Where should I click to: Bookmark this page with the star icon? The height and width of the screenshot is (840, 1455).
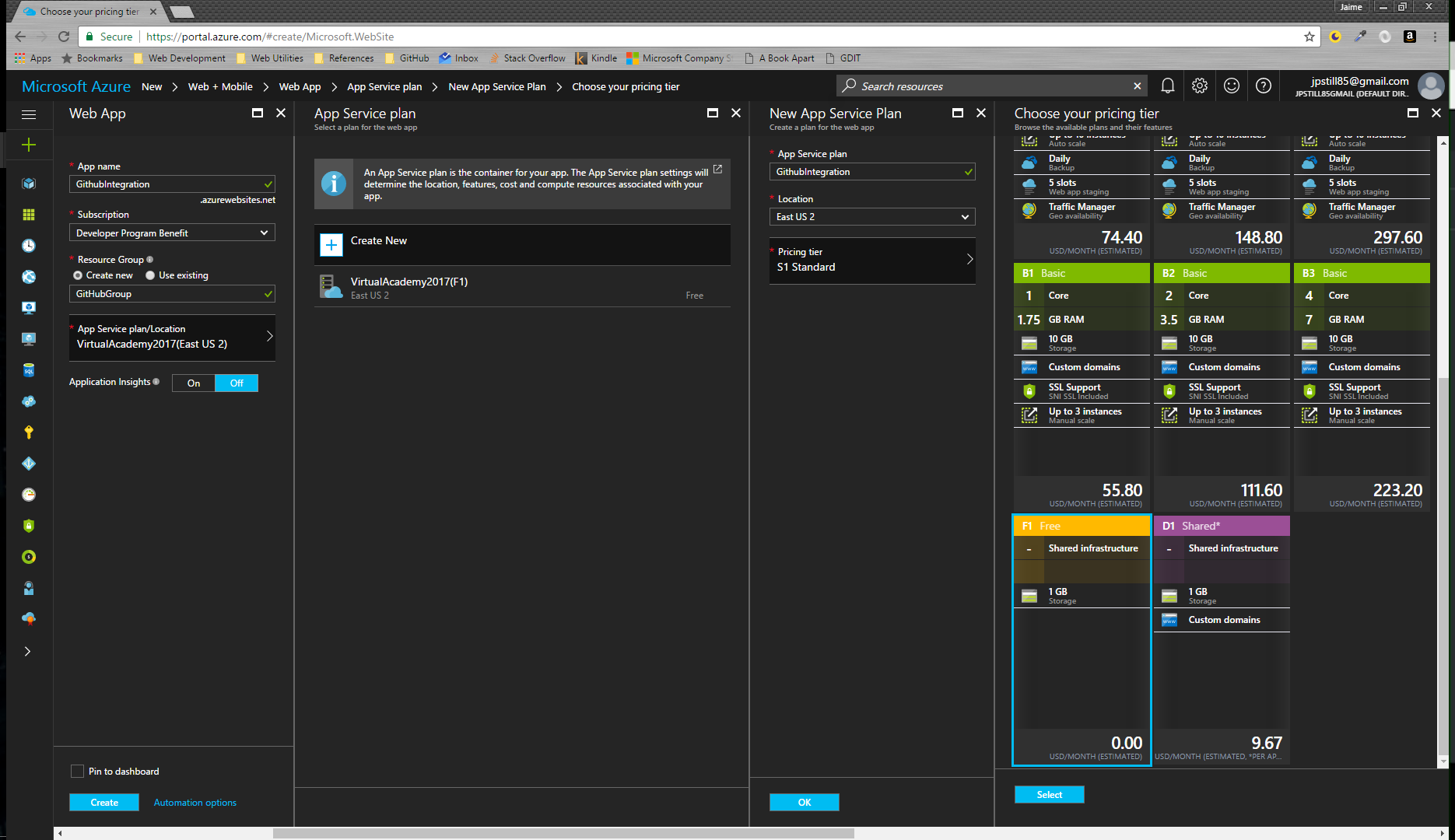click(x=1309, y=37)
